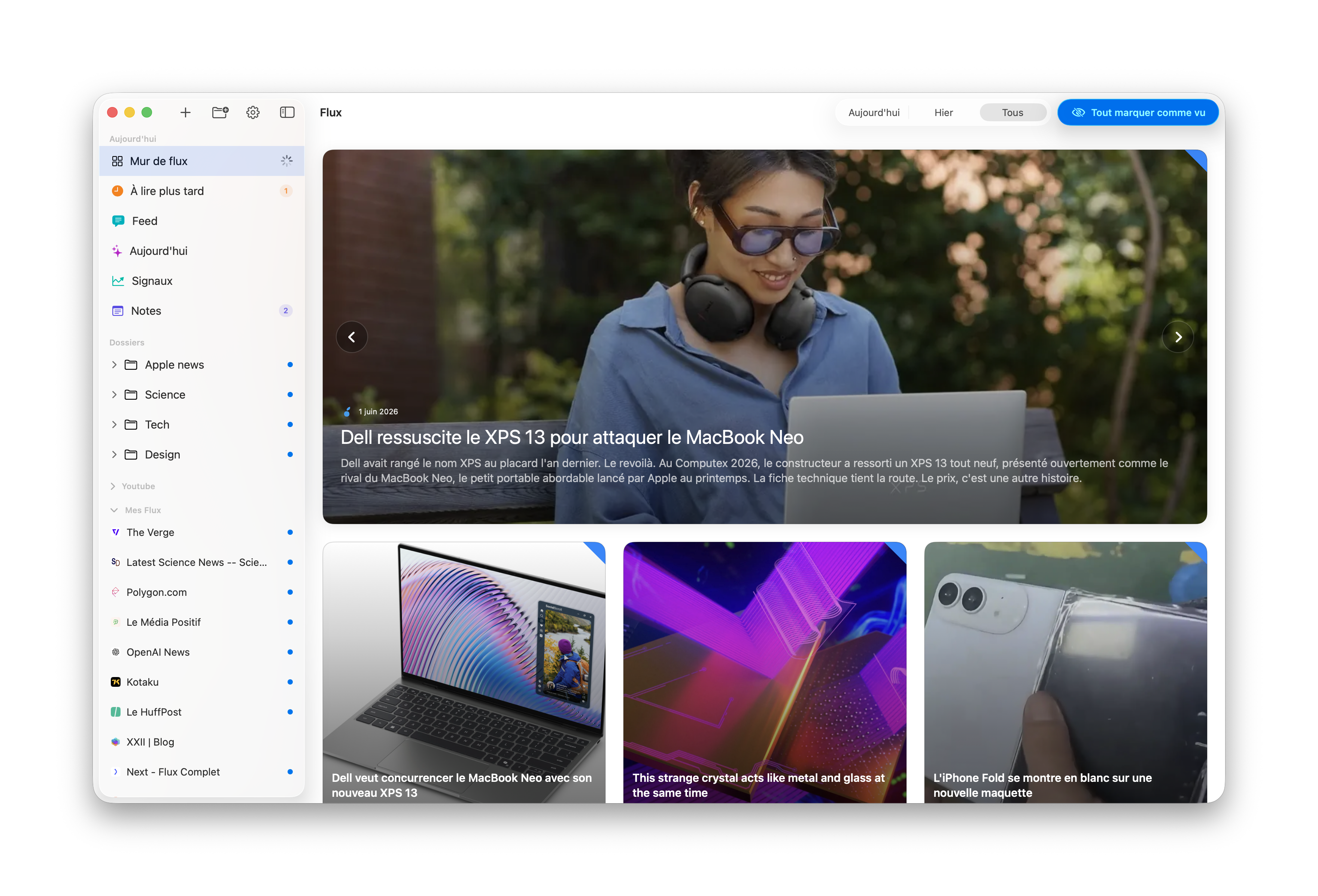Click the new folder icon in toolbar

click(220, 112)
